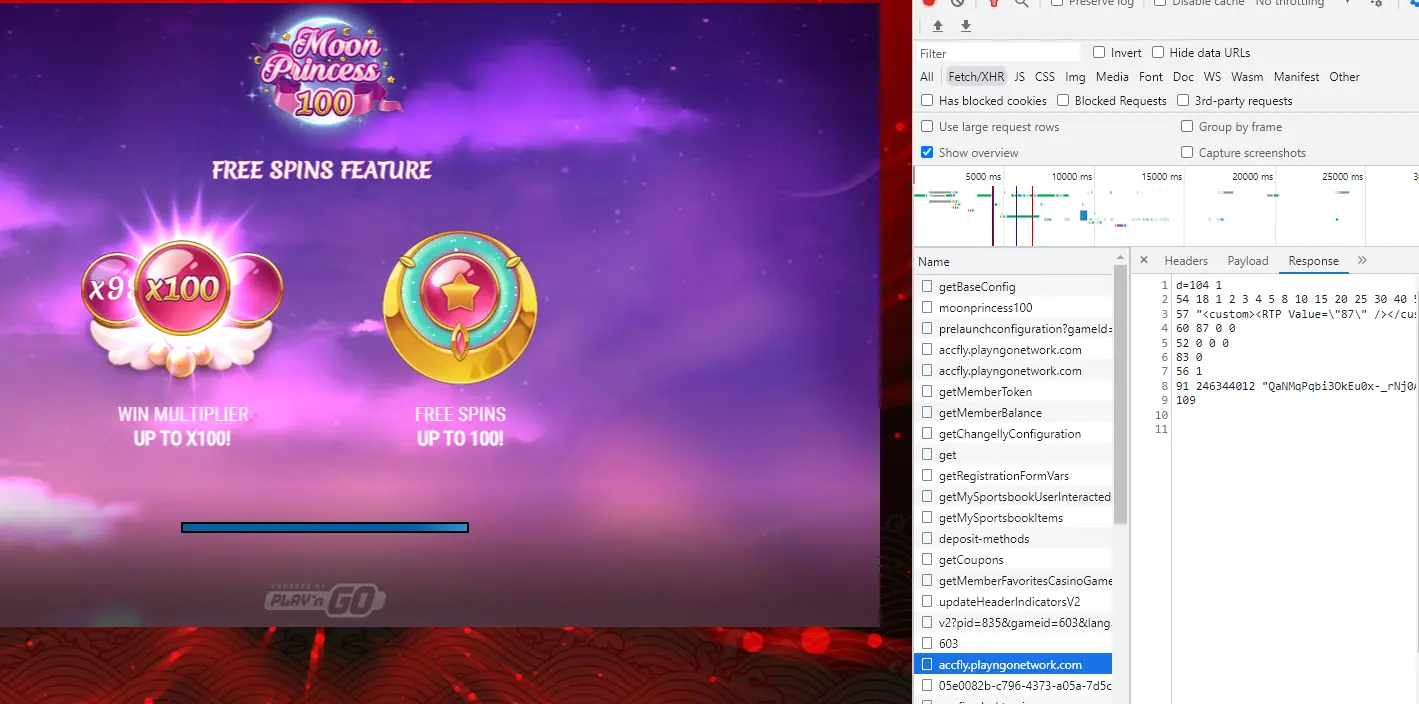Open the prelaunchconfiguration?gameId request
1419x704 pixels.
[1013, 329]
